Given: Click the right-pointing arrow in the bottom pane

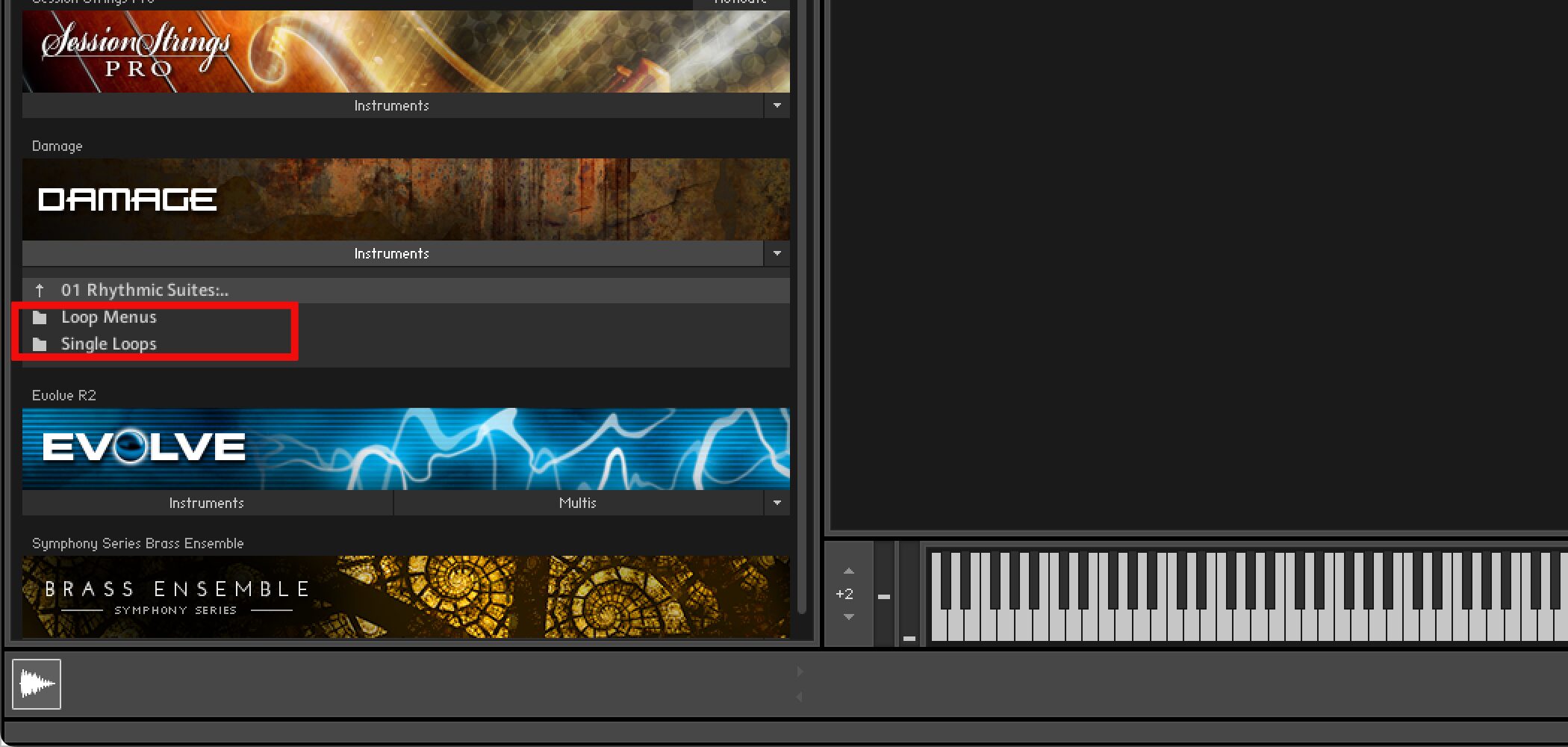Looking at the screenshot, I should pyautogui.click(x=800, y=672).
